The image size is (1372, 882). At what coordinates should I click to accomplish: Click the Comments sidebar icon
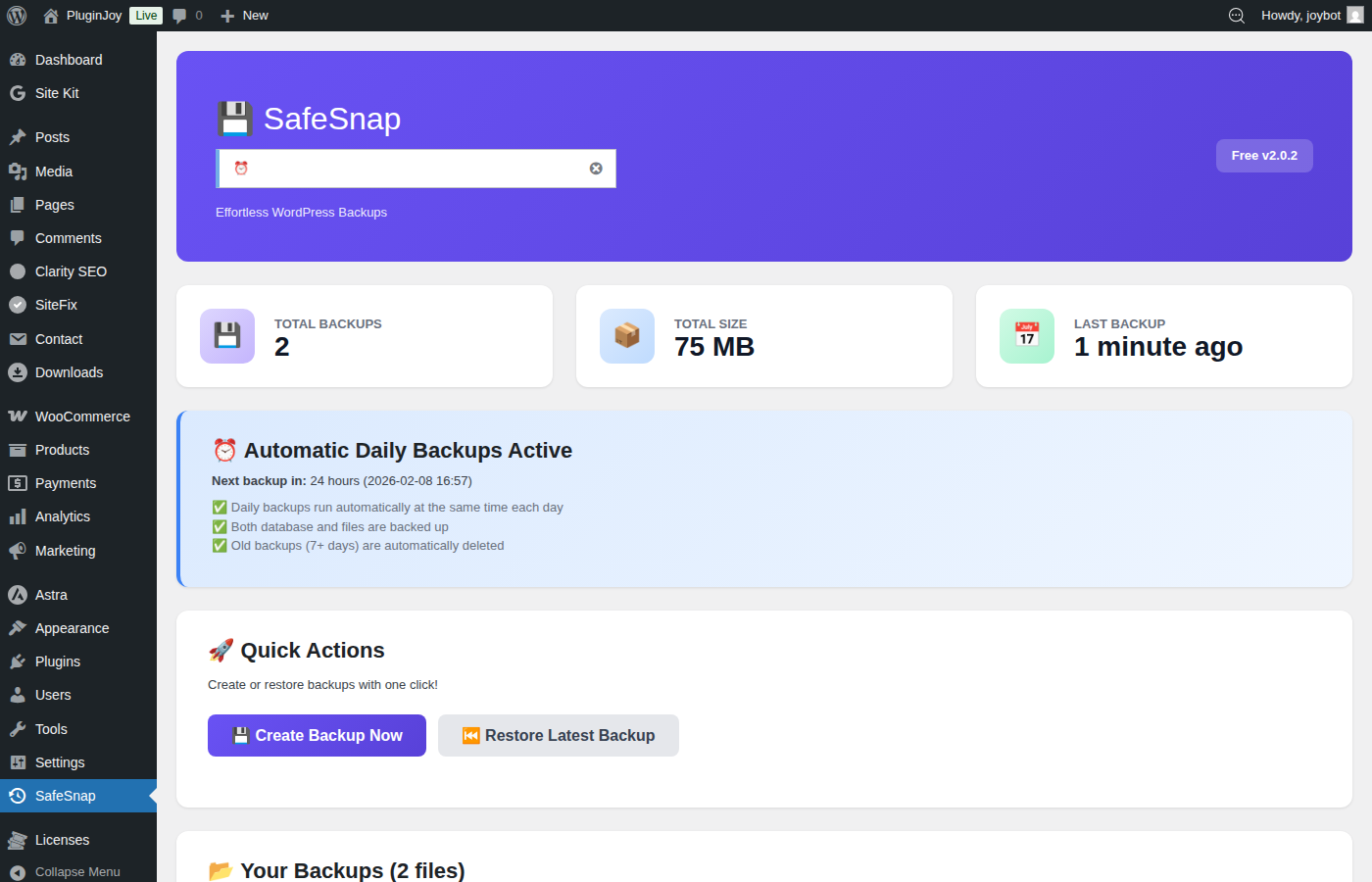[18, 238]
